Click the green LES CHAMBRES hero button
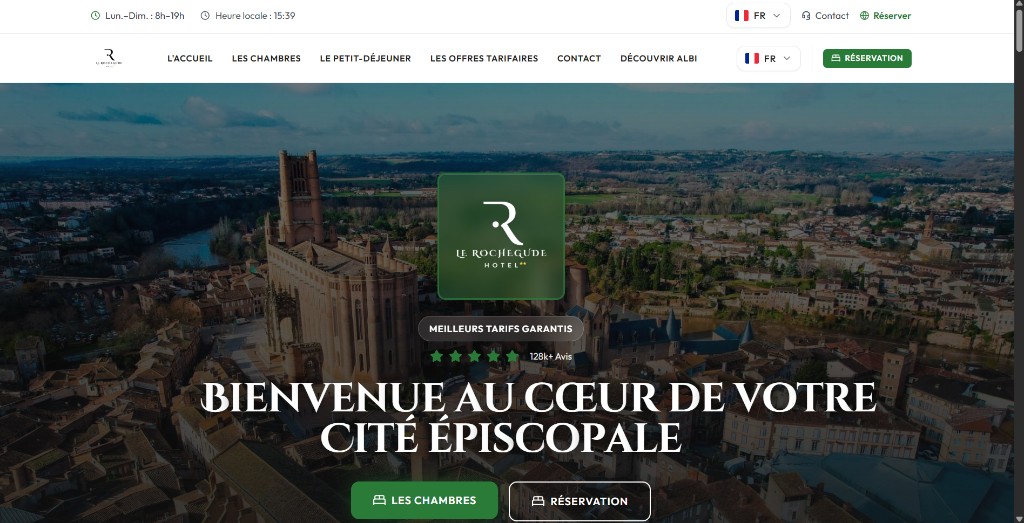 pos(424,500)
